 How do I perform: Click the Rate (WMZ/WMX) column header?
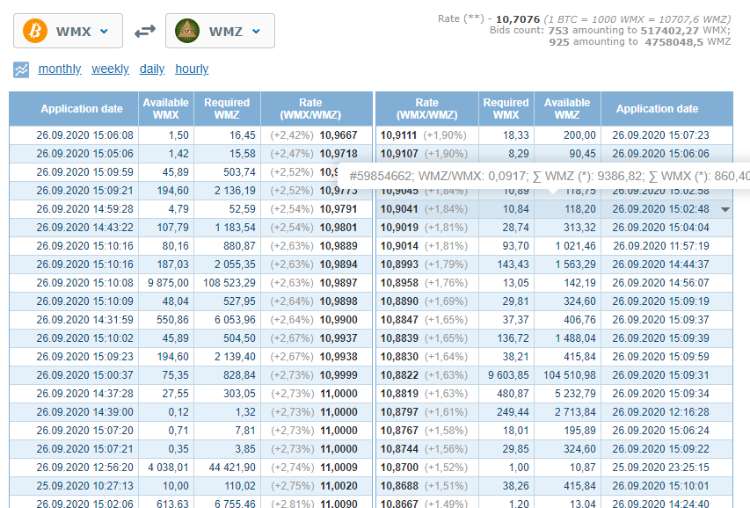pyautogui.click(x=427, y=109)
